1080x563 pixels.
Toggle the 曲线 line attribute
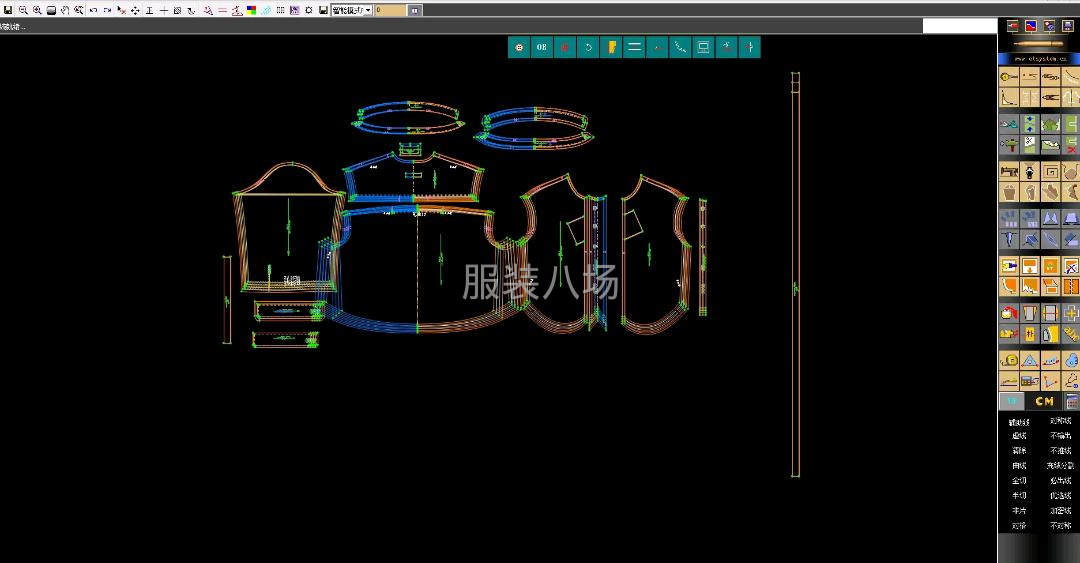click(1019, 466)
